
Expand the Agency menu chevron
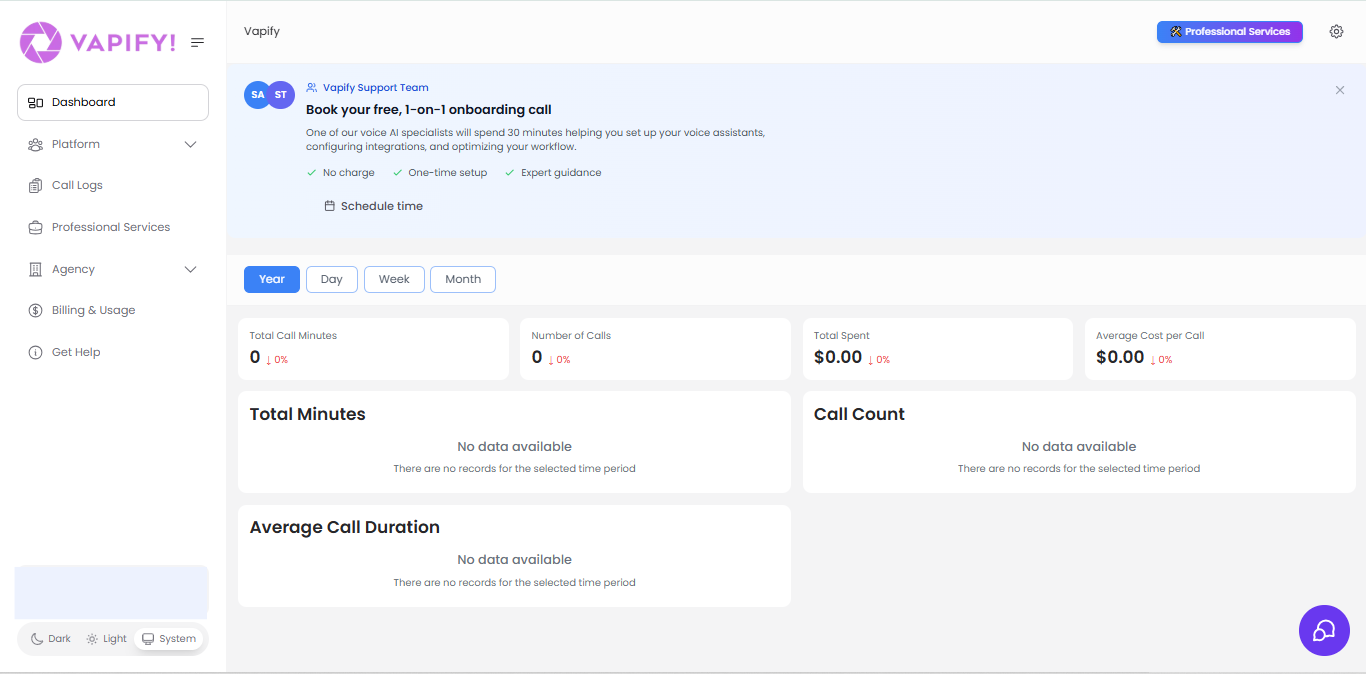[x=191, y=269]
